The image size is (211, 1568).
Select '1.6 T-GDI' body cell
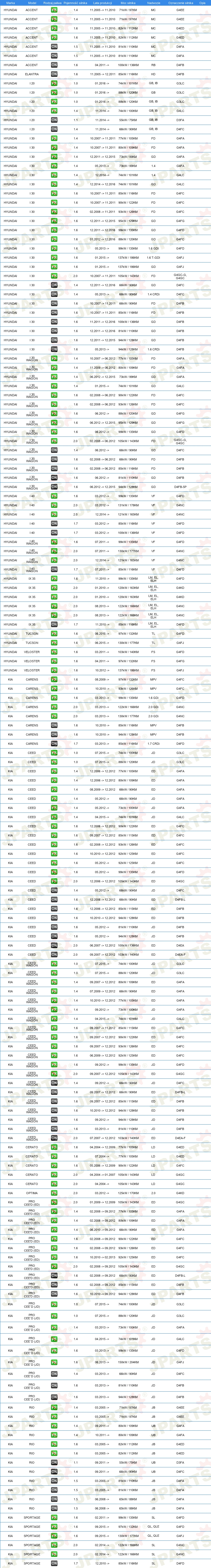click(x=153, y=258)
